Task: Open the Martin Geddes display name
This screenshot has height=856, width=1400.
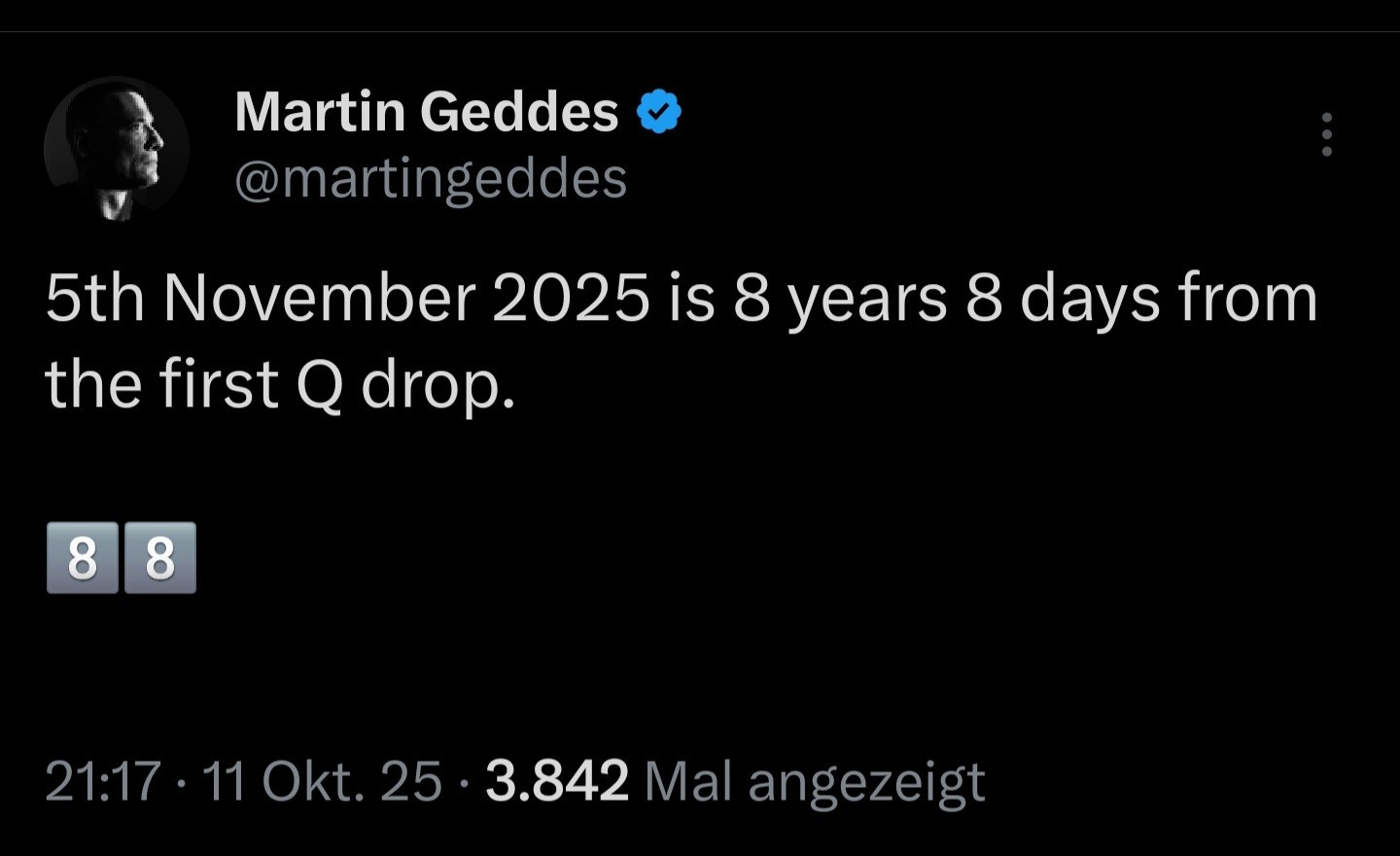Action: pyautogui.click(x=426, y=111)
